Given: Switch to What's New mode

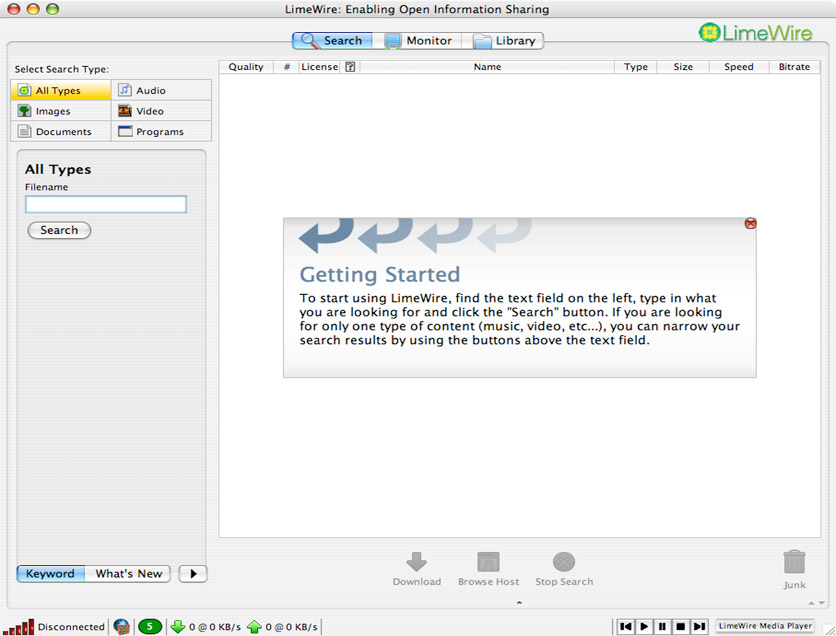Looking at the screenshot, I should 128,574.
